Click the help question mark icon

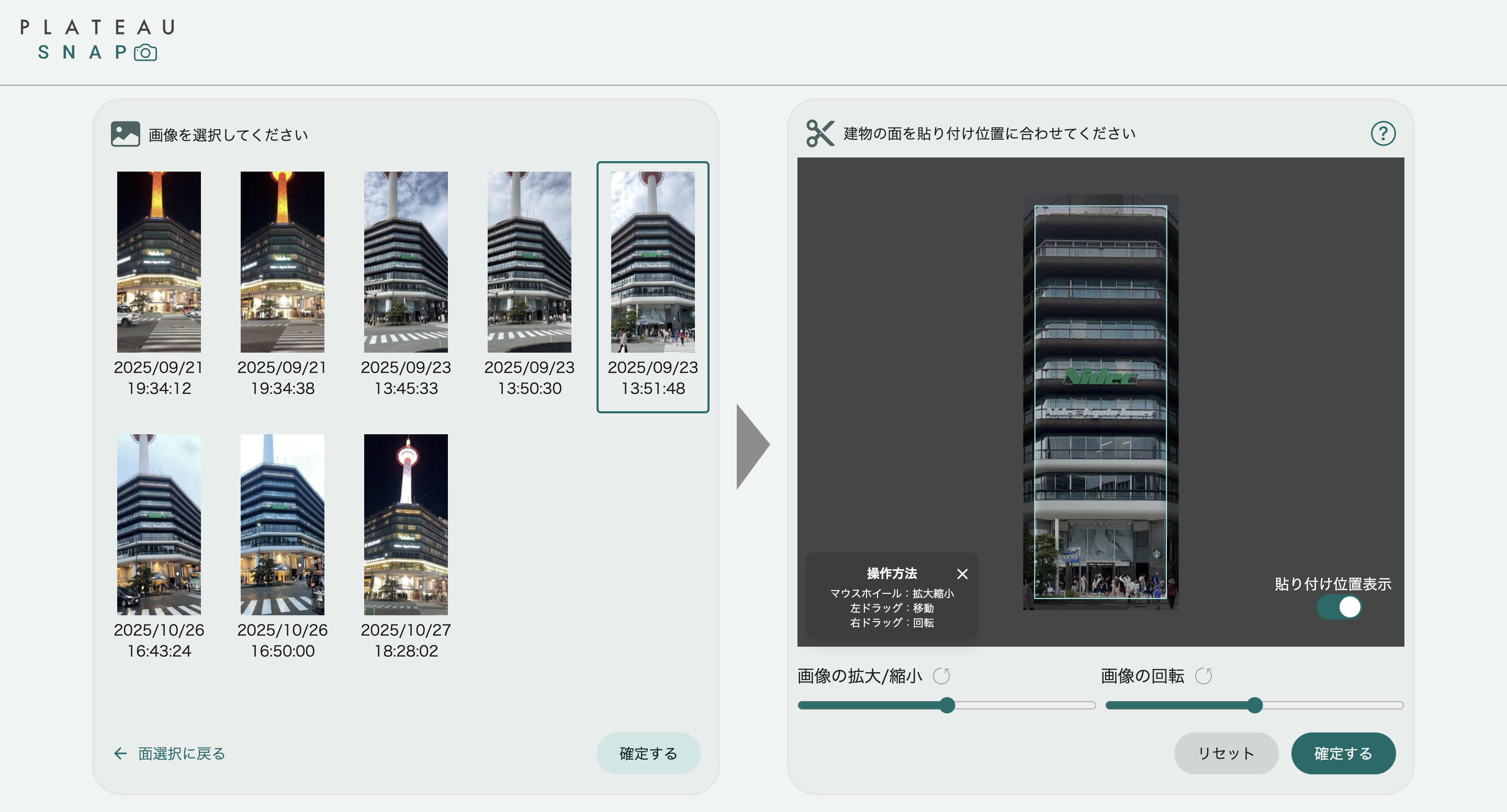pos(1382,133)
